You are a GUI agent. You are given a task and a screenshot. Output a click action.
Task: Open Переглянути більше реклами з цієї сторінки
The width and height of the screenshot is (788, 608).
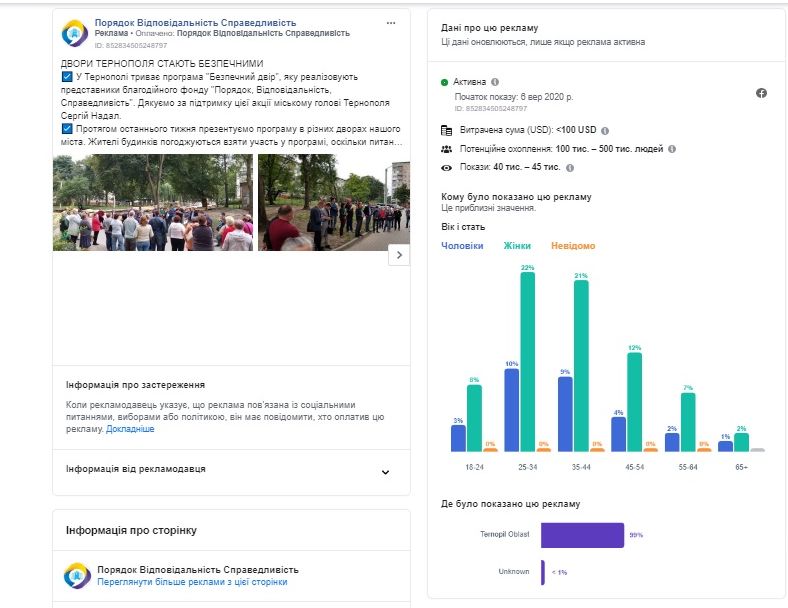pos(192,582)
